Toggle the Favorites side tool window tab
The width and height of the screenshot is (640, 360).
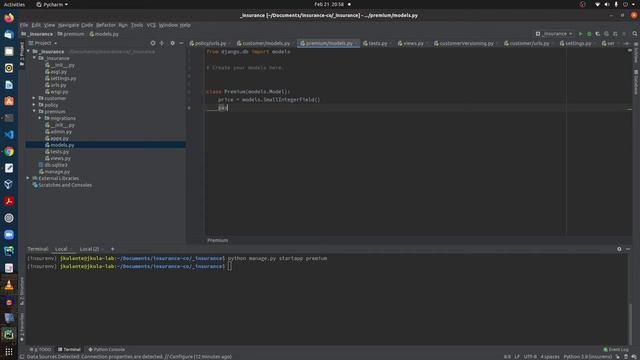pos(22,328)
